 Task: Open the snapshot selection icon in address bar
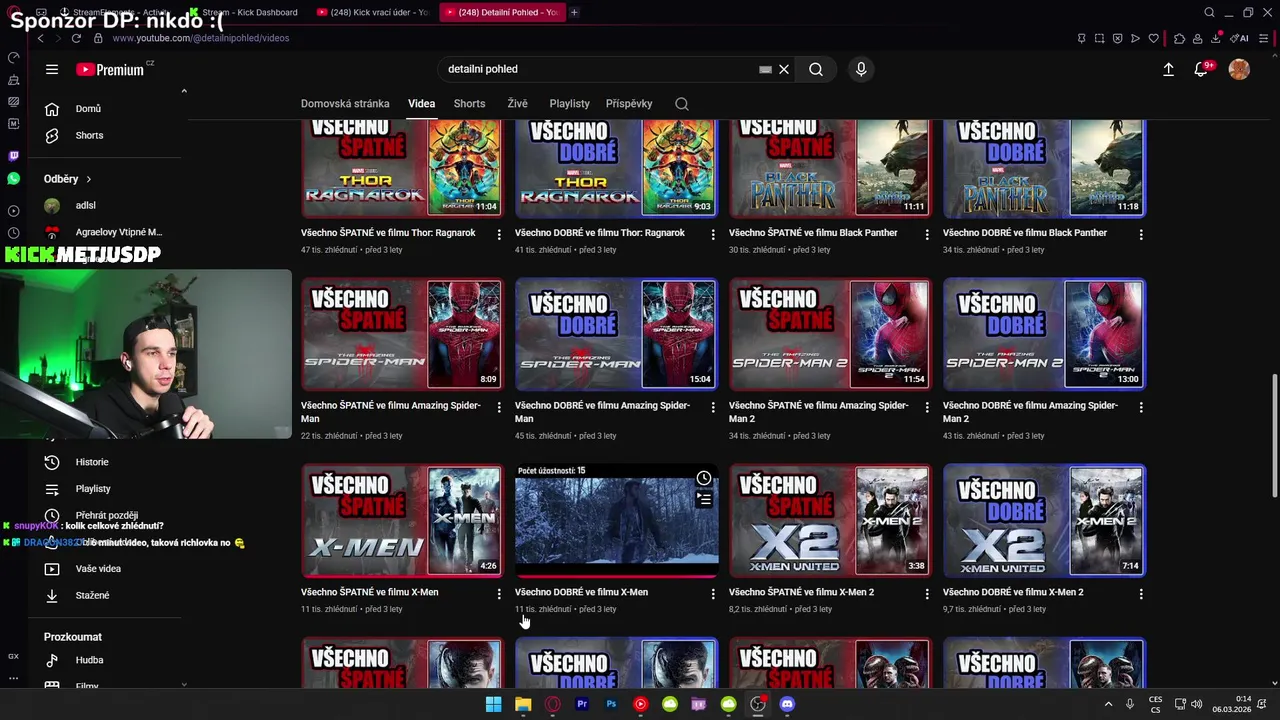[x=1099, y=38]
